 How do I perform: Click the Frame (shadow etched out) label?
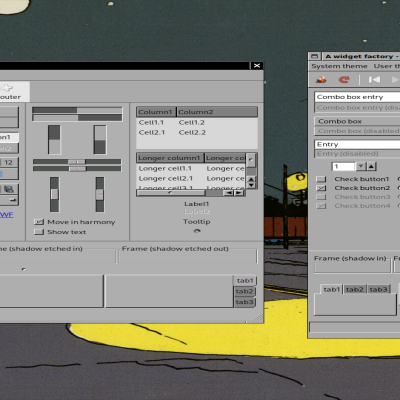(175, 249)
